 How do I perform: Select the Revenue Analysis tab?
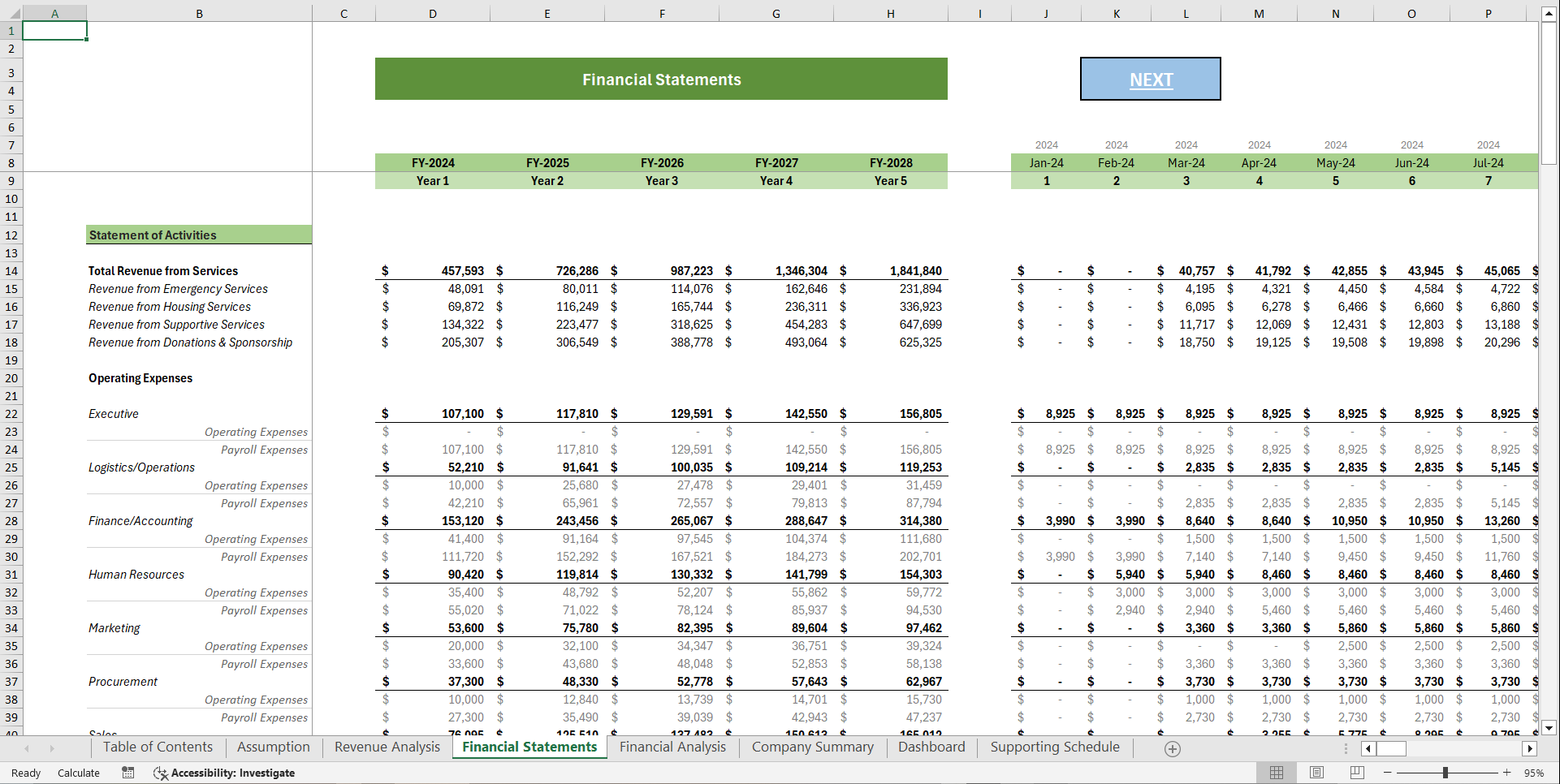[x=387, y=747]
